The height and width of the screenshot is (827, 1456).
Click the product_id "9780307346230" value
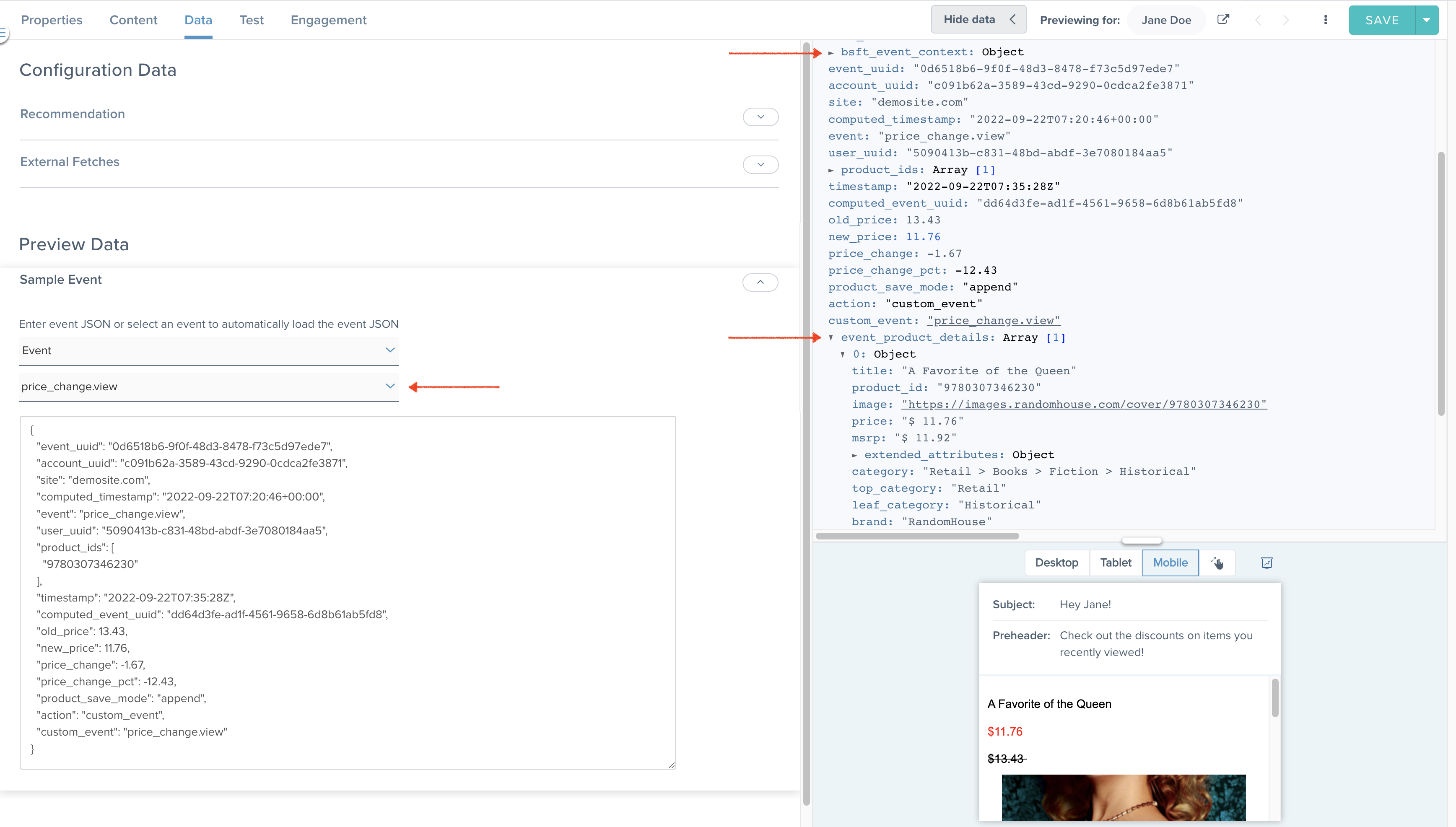[989, 387]
